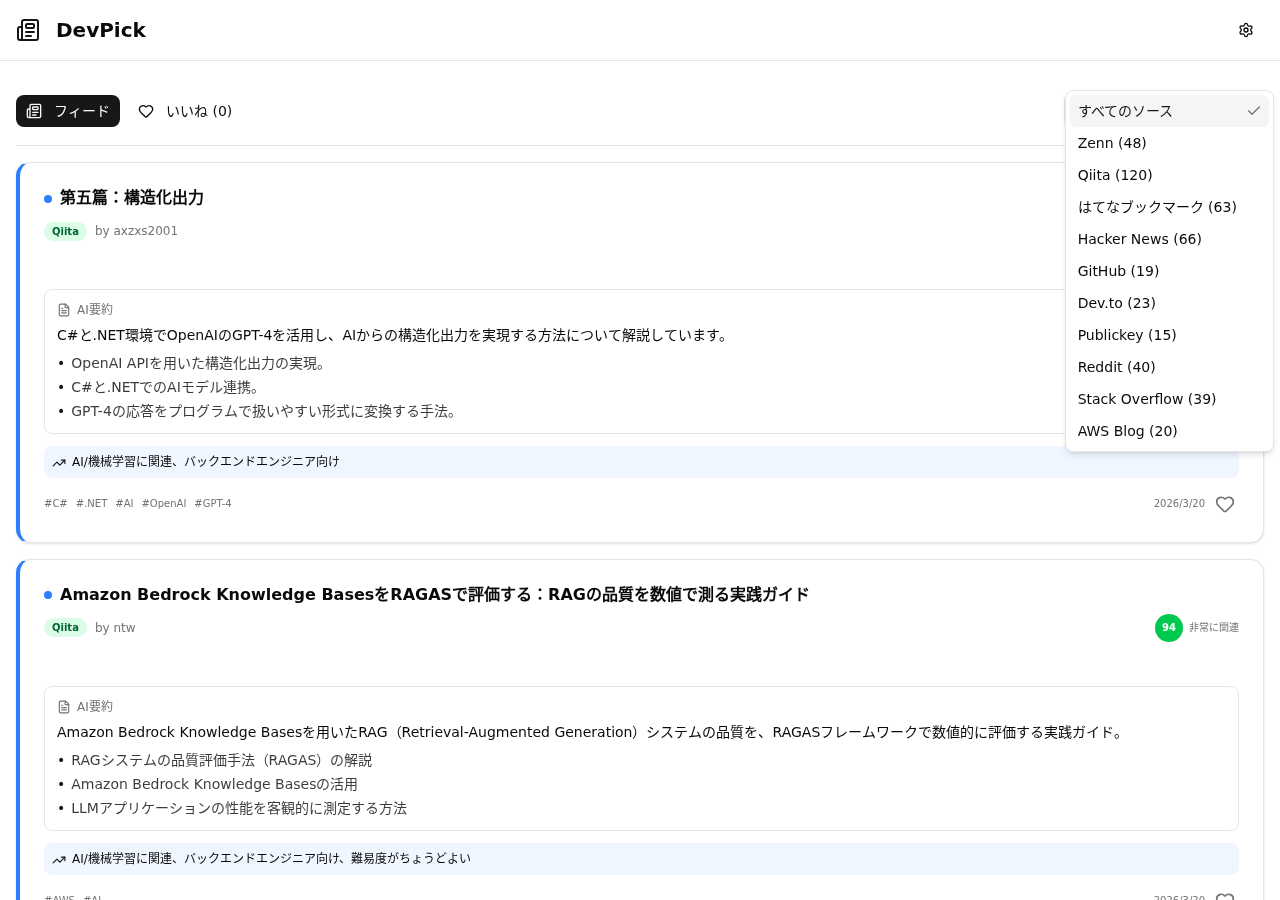Open the いいね (0) tab
Viewport: 1280px width, 900px height.
pyautogui.click(x=185, y=111)
